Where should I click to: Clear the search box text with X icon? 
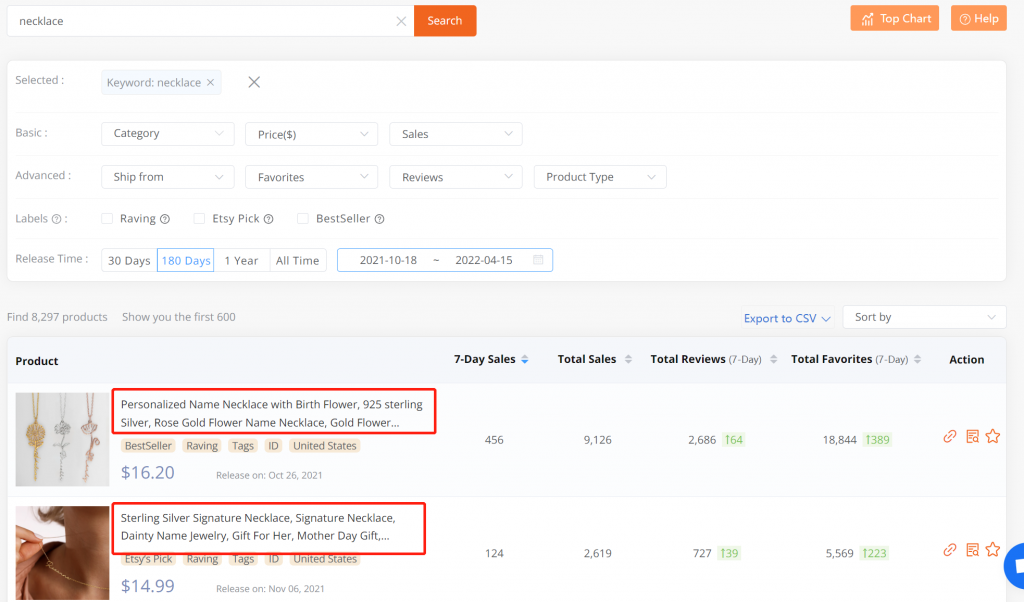pos(401,21)
